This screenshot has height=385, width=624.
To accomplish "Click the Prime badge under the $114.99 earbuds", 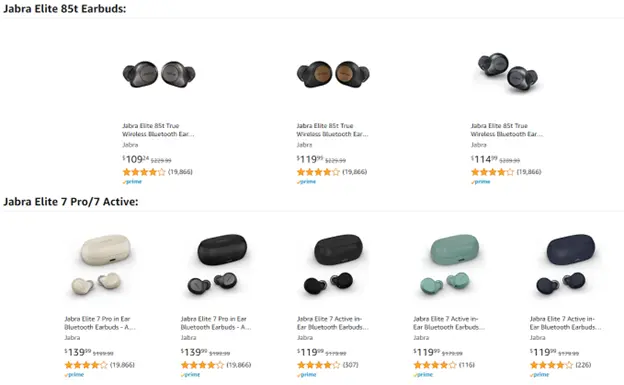I will coord(480,182).
